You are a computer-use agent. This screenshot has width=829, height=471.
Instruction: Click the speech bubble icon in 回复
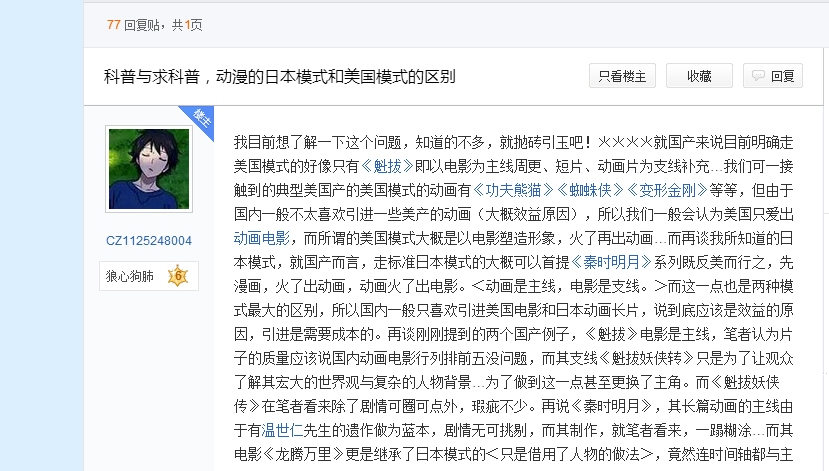pyautogui.click(x=758, y=76)
